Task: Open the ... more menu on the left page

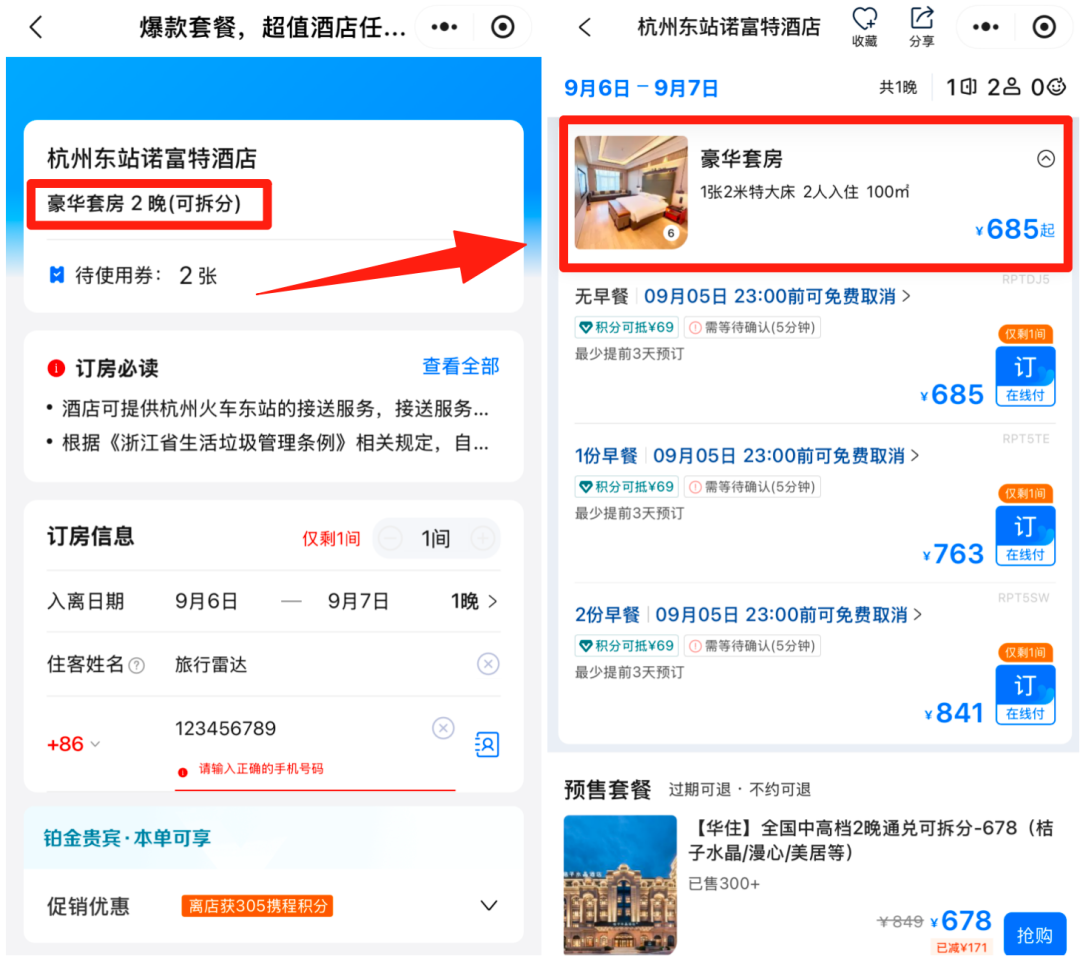Action: coord(443,27)
